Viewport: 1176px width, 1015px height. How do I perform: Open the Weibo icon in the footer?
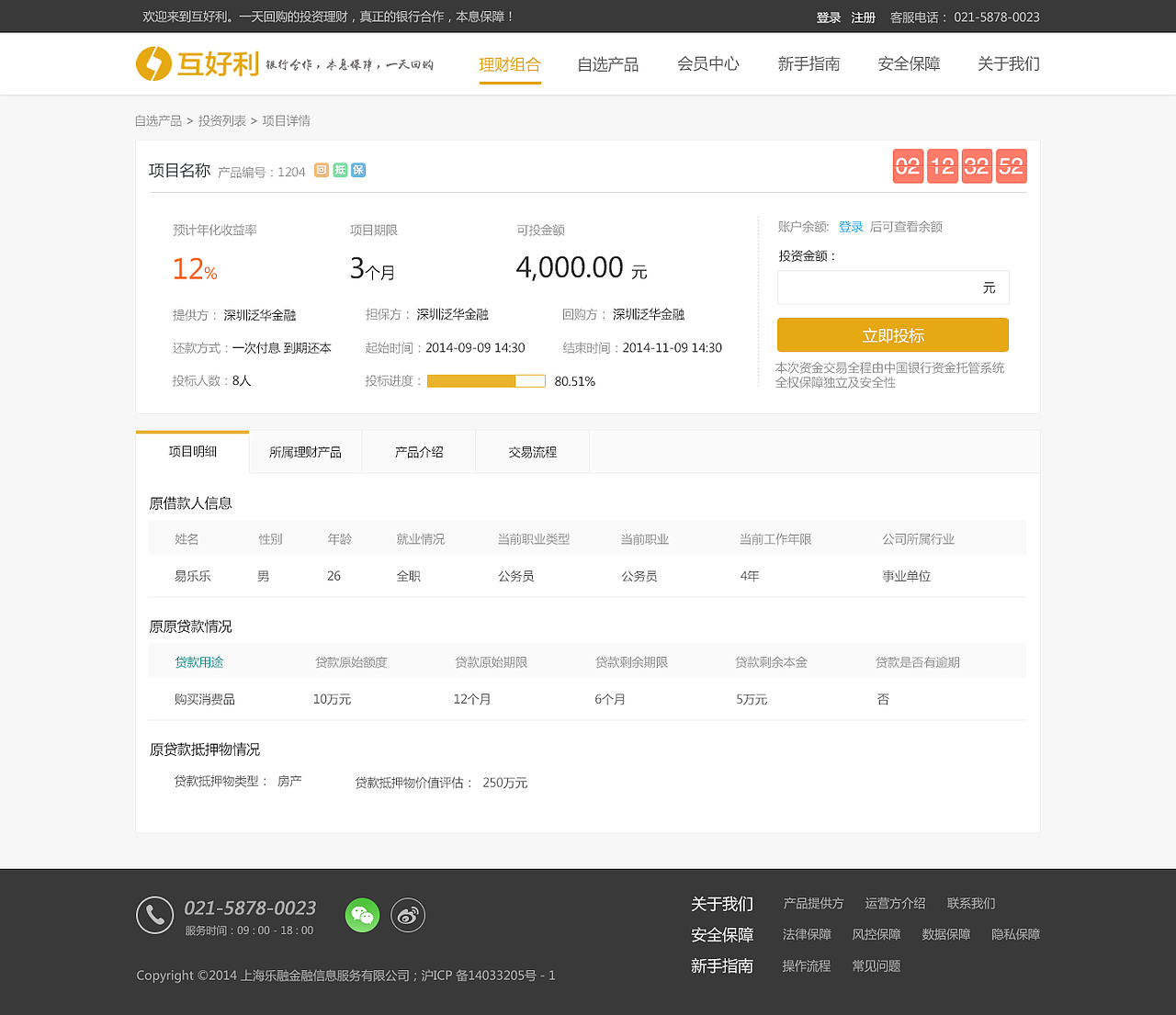[408, 915]
